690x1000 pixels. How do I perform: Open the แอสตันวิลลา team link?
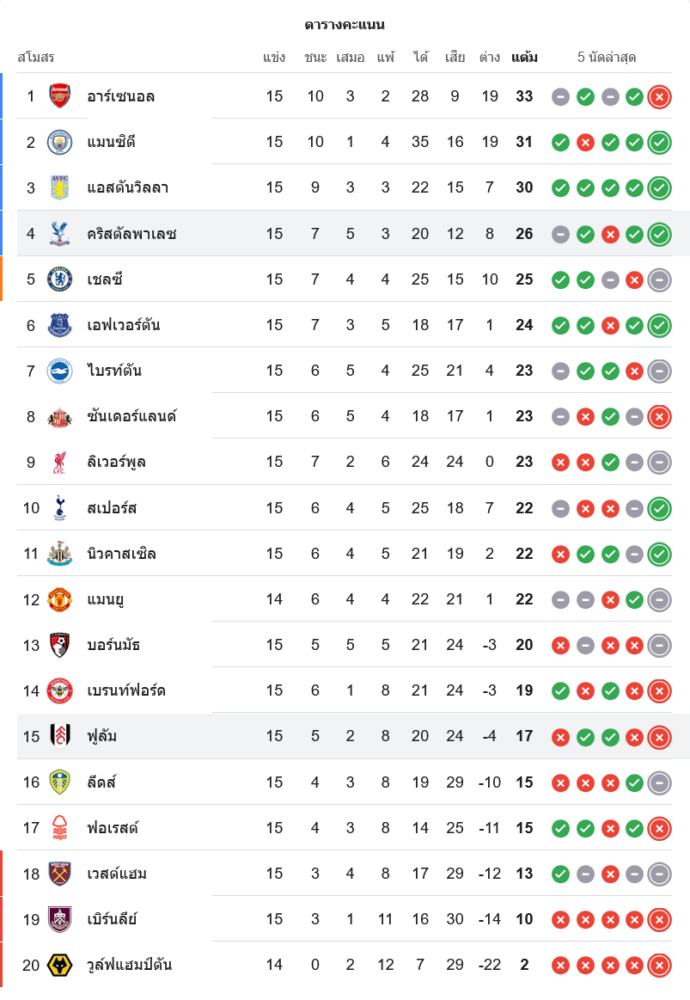(127, 188)
